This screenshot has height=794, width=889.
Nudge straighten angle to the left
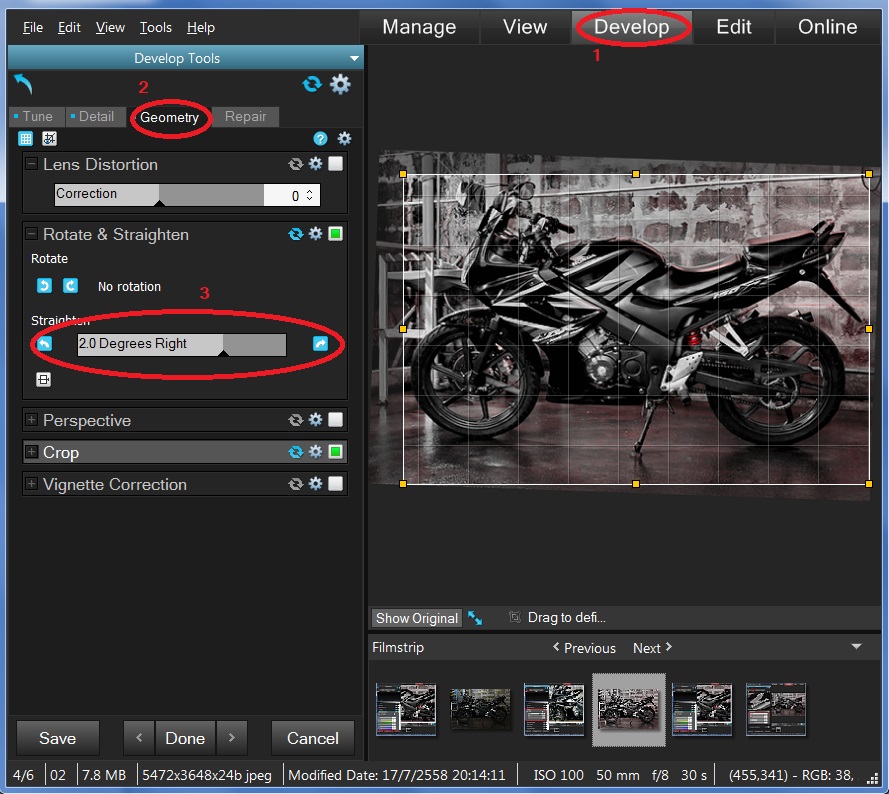point(44,344)
